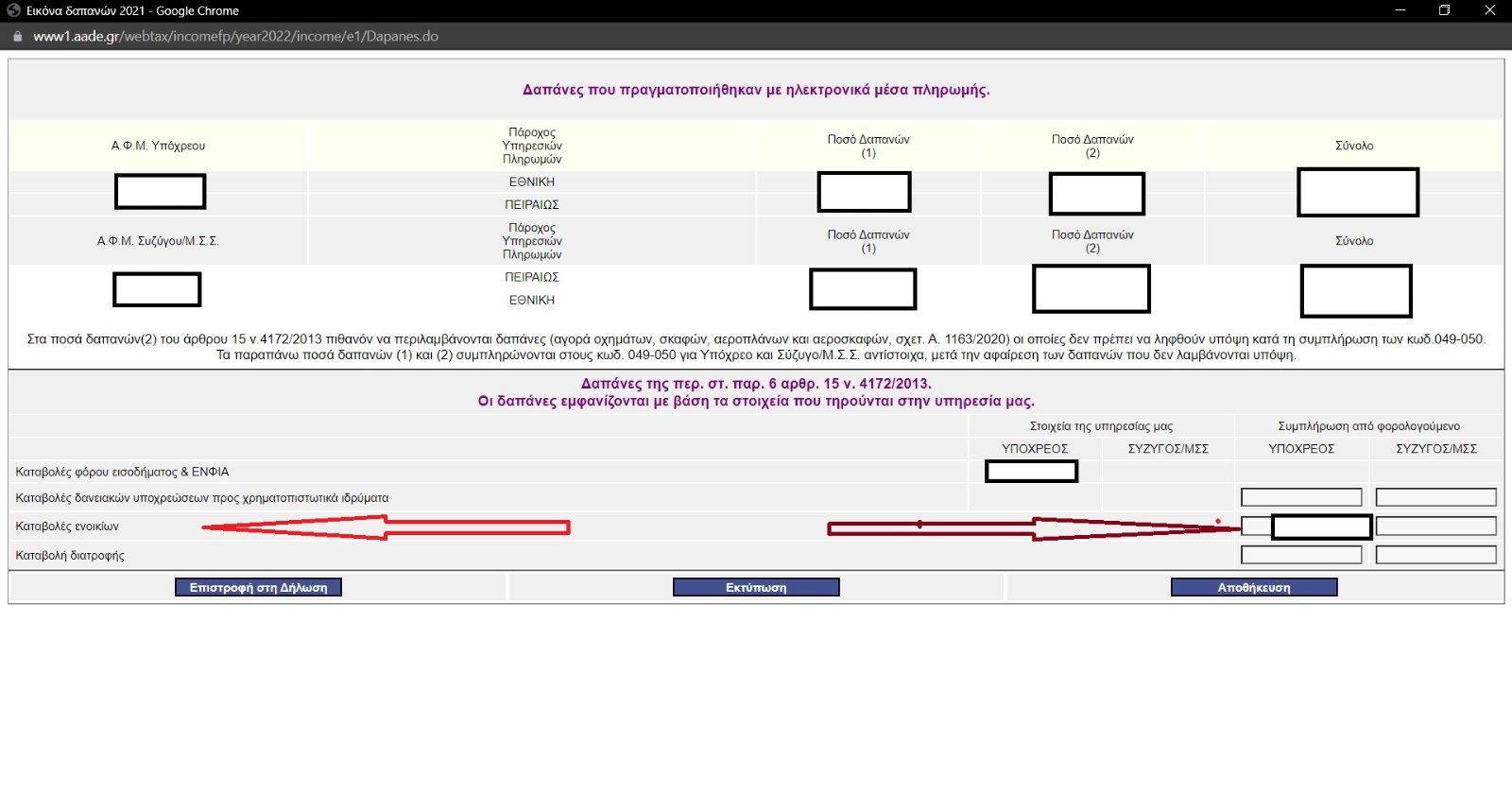Click the Συμπλήρωση από φορολογούμενο header
This screenshot has width=1512, height=795.
[x=1368, y=426]
